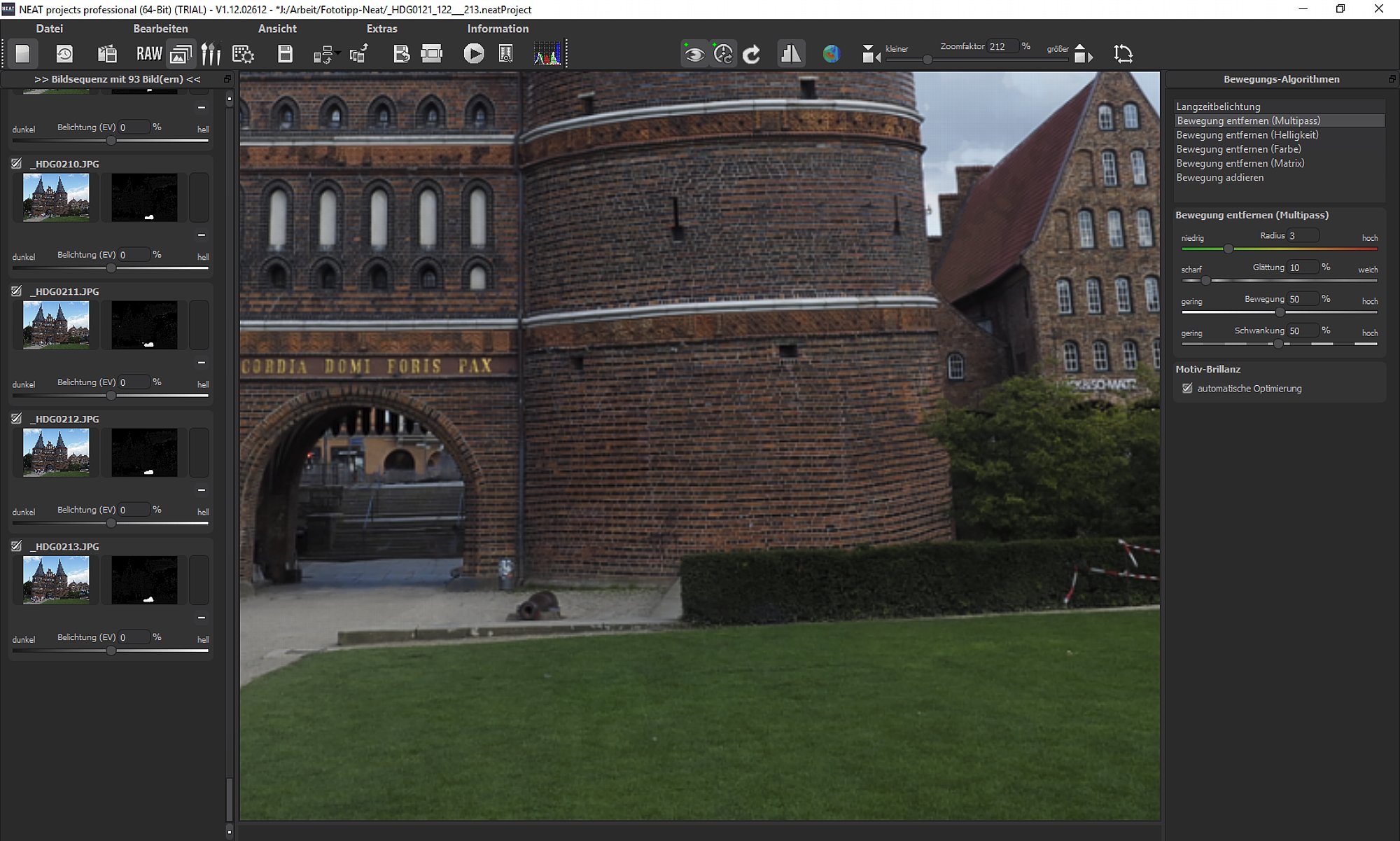Viewport: 1400px width, 841px height.
Task: Select Langzeitbelichtung algorithm
Action: pos(1280,106)
